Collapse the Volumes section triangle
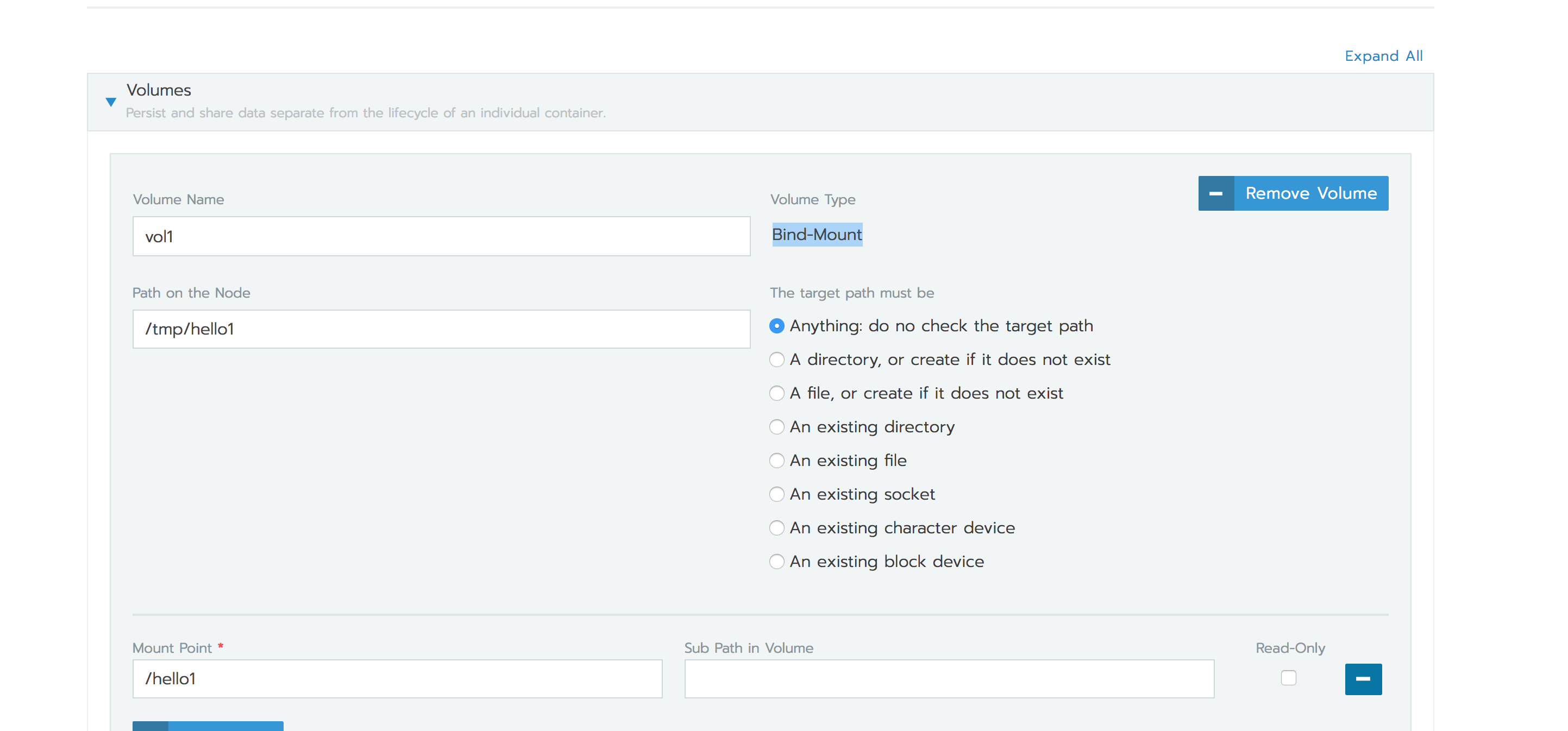Viewport: 1568px width, 731px height. pyautogui.click(x=111, y=102)
